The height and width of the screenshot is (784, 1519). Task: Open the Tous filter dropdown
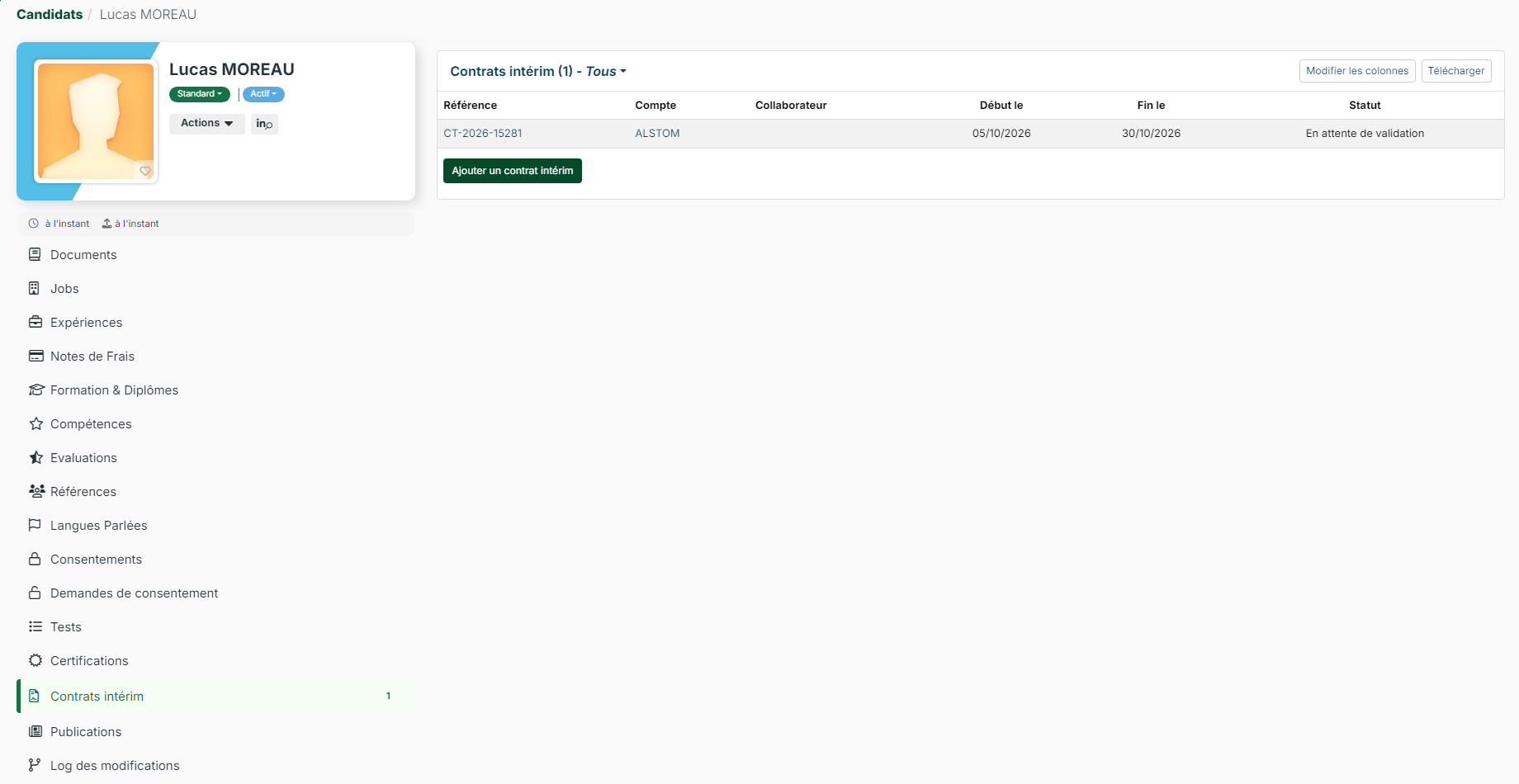606,72
